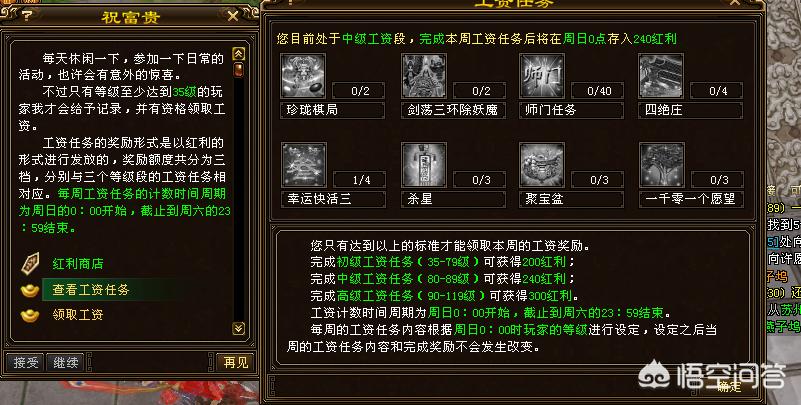Click the 珍珑棋局 task icon
The height and width of the screenshot is (405, 801).
point(303,76)
